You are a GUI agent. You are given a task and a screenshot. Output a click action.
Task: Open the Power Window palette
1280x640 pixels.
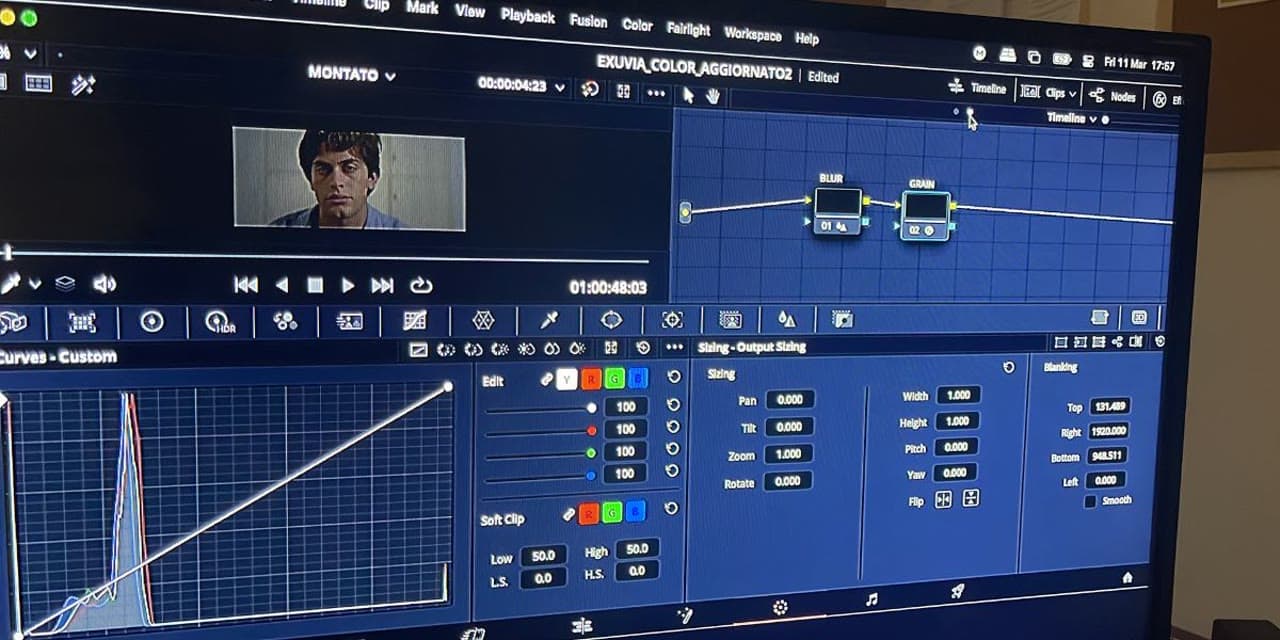pos(611,320)
